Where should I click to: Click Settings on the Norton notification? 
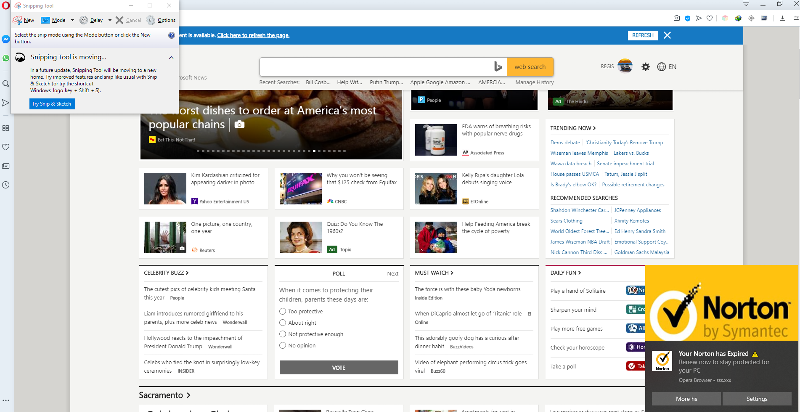pyautogui.click(x=757, y=399)
